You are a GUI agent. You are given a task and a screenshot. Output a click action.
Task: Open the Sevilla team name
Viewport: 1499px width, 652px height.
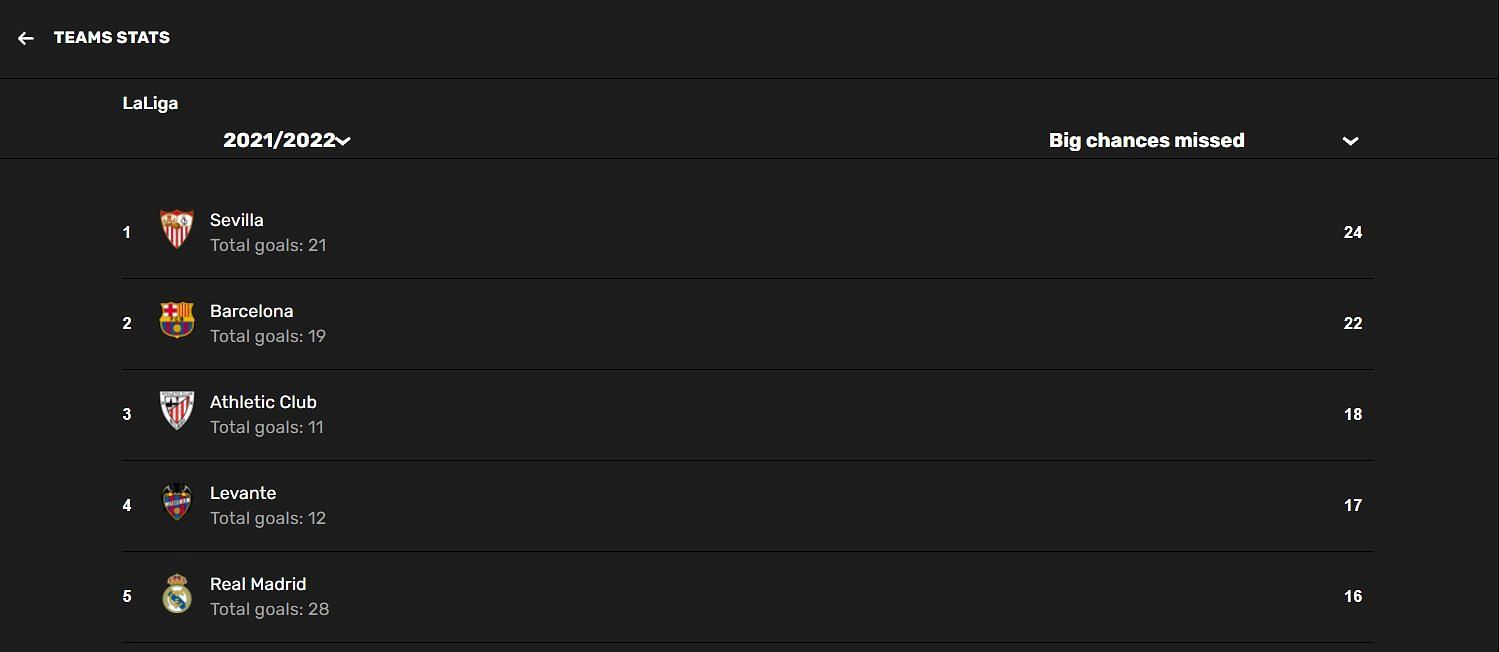click(237, 220)
